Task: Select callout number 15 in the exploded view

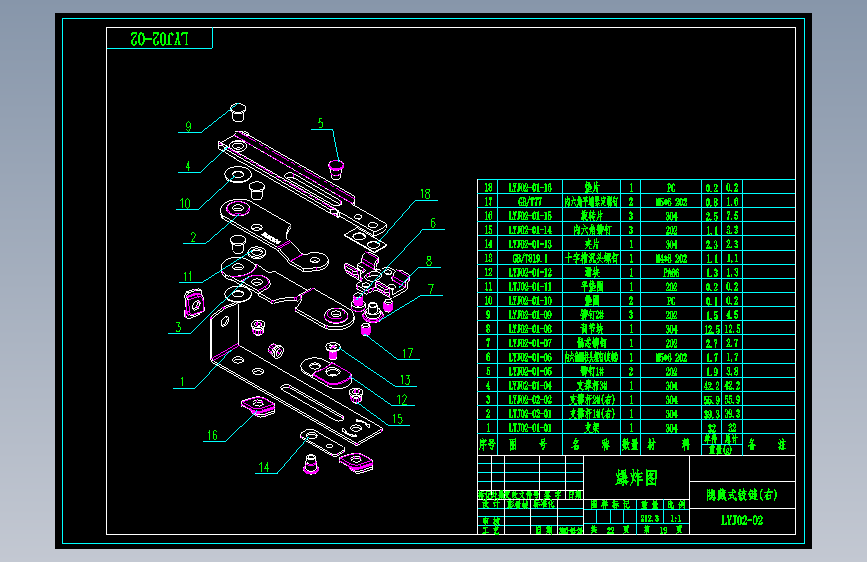Action: point(398,419)
